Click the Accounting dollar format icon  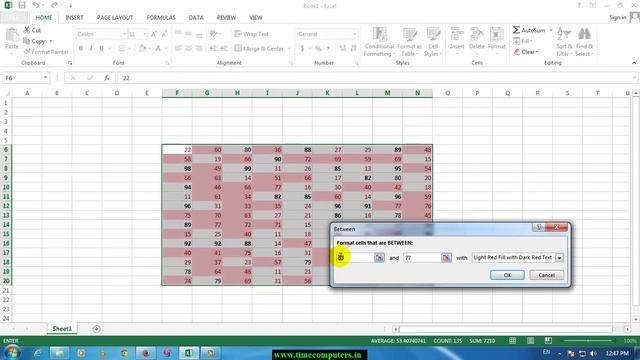(x=302, y=48)
